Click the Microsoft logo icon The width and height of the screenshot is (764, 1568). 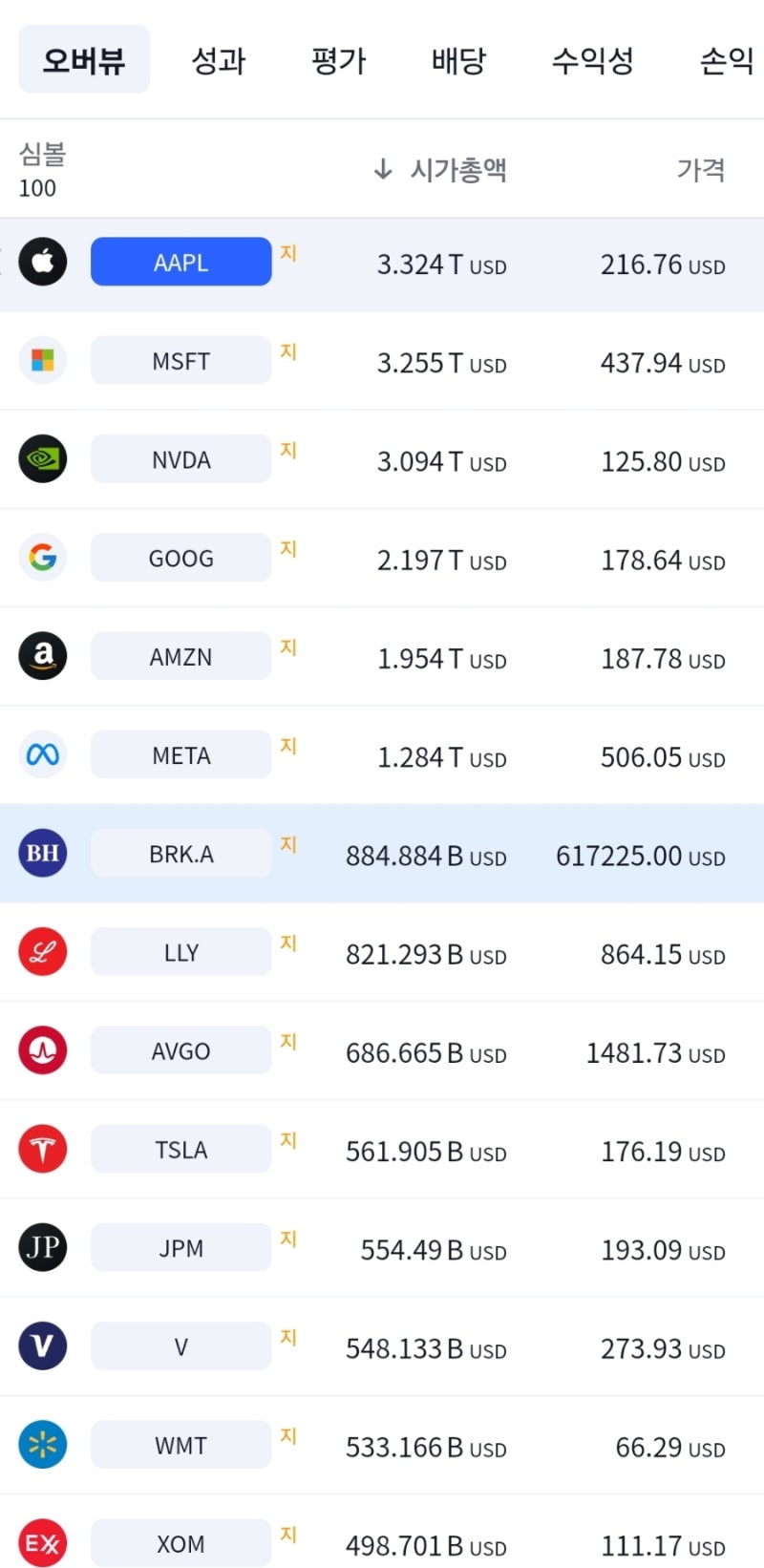(43, 360)
